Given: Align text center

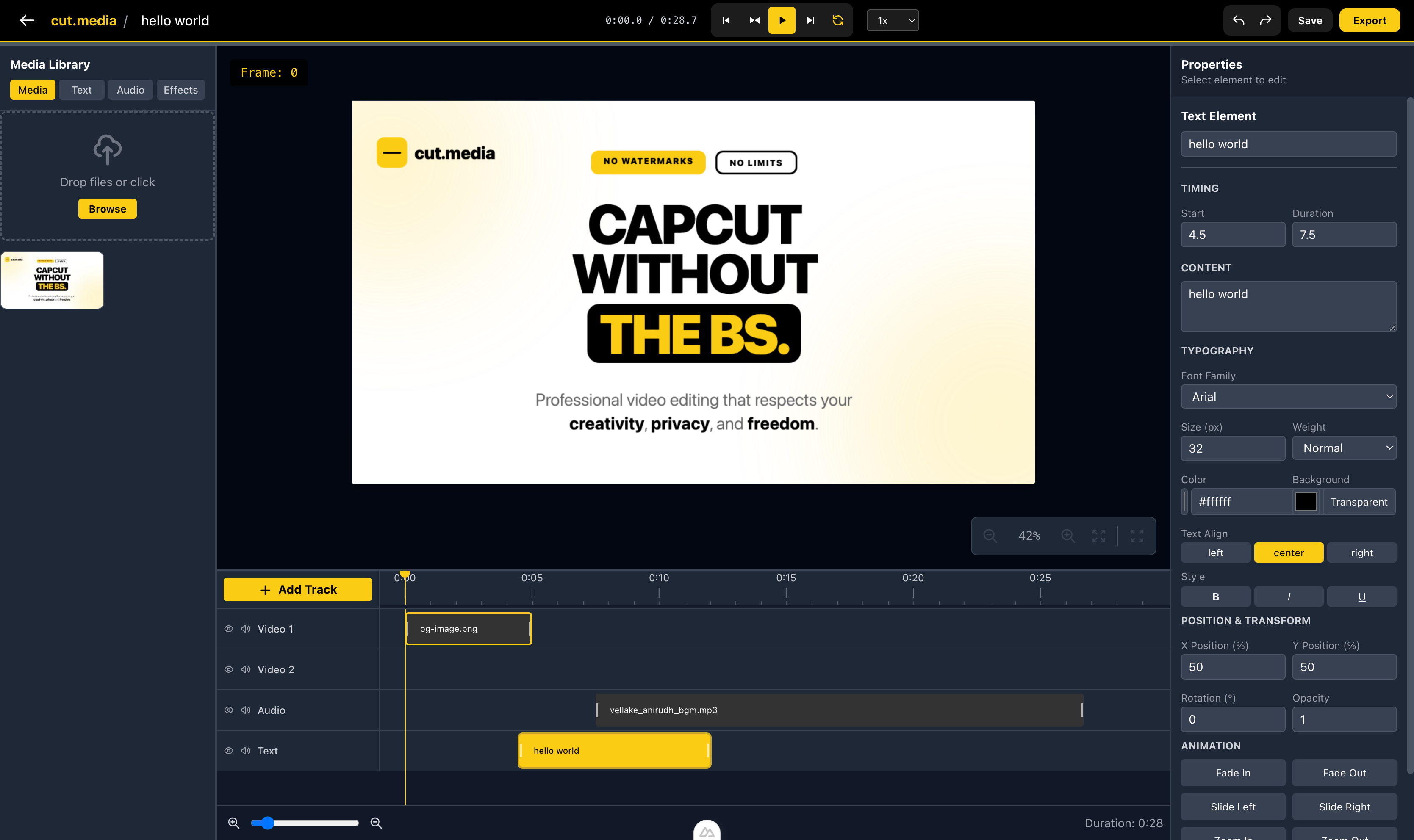Looking at the screenshot, I should click(1288, 553).
